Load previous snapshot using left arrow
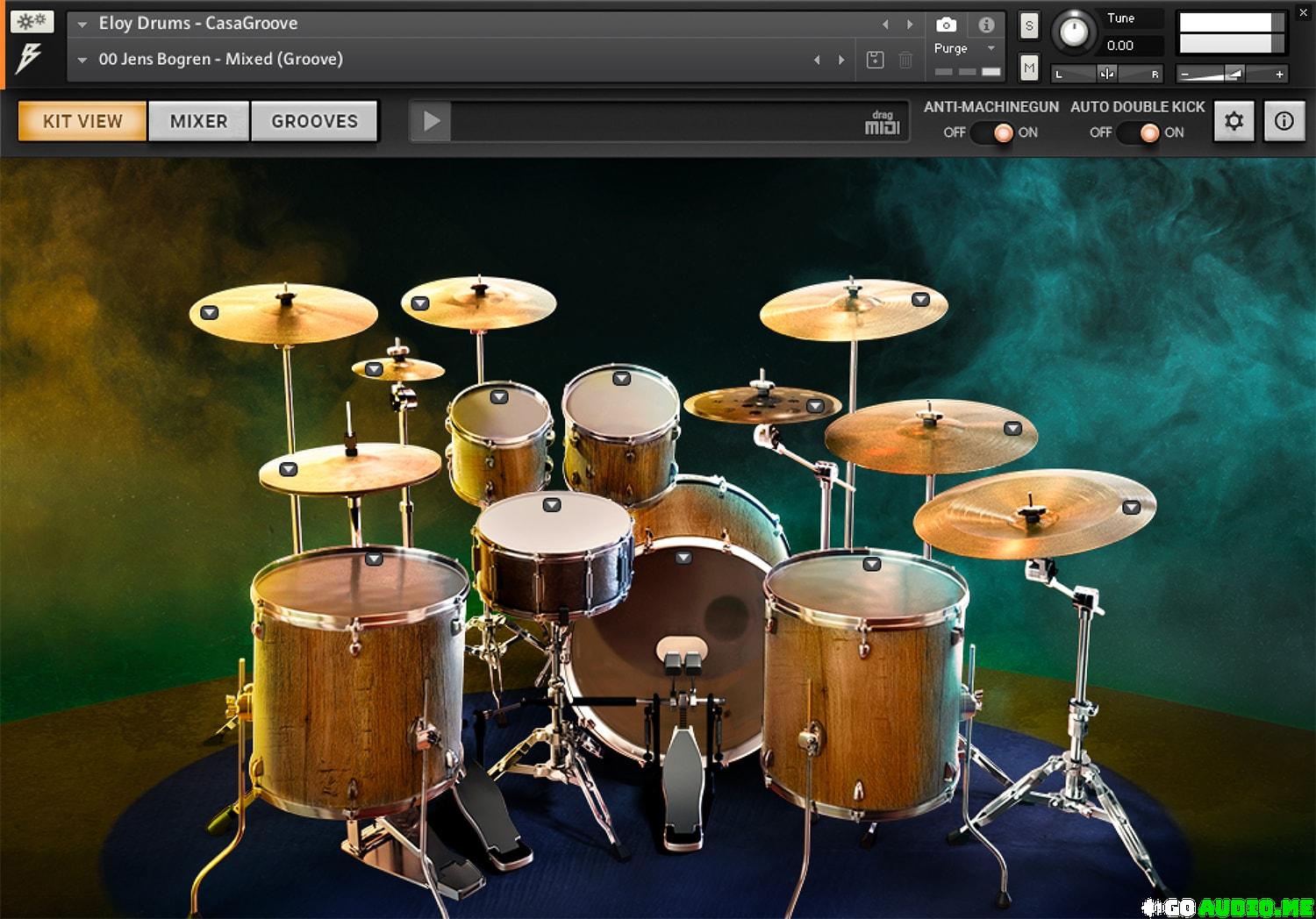The width and height of the screenshot is (1316, 919). [x=817, y=60]
